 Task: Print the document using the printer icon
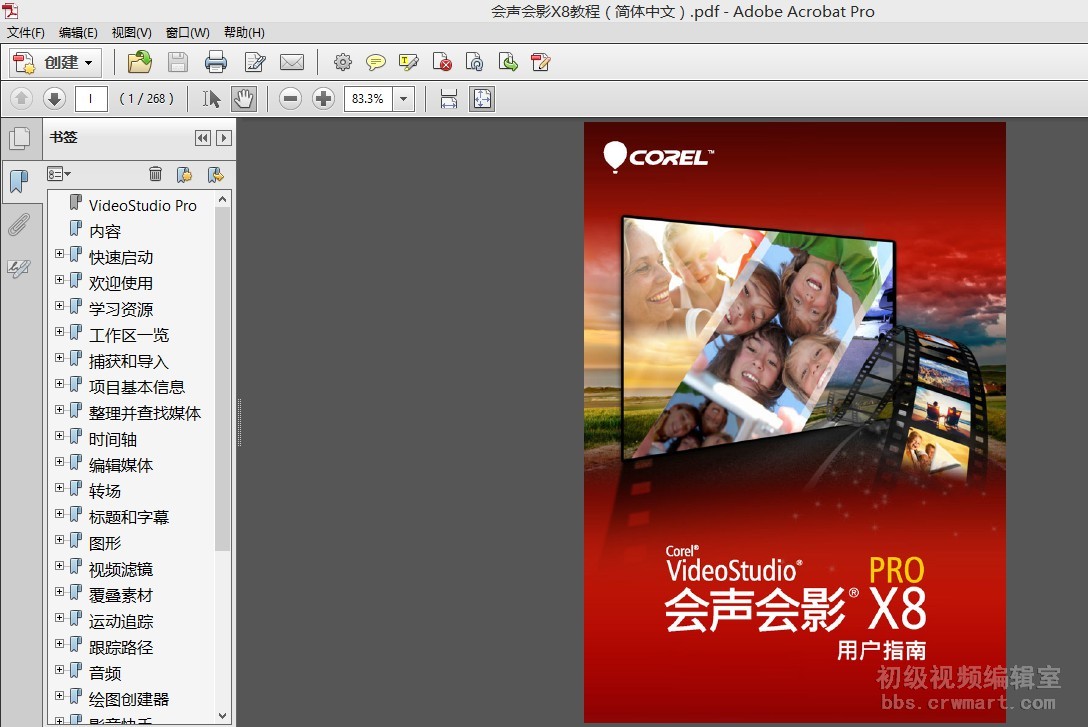[216, 62]
